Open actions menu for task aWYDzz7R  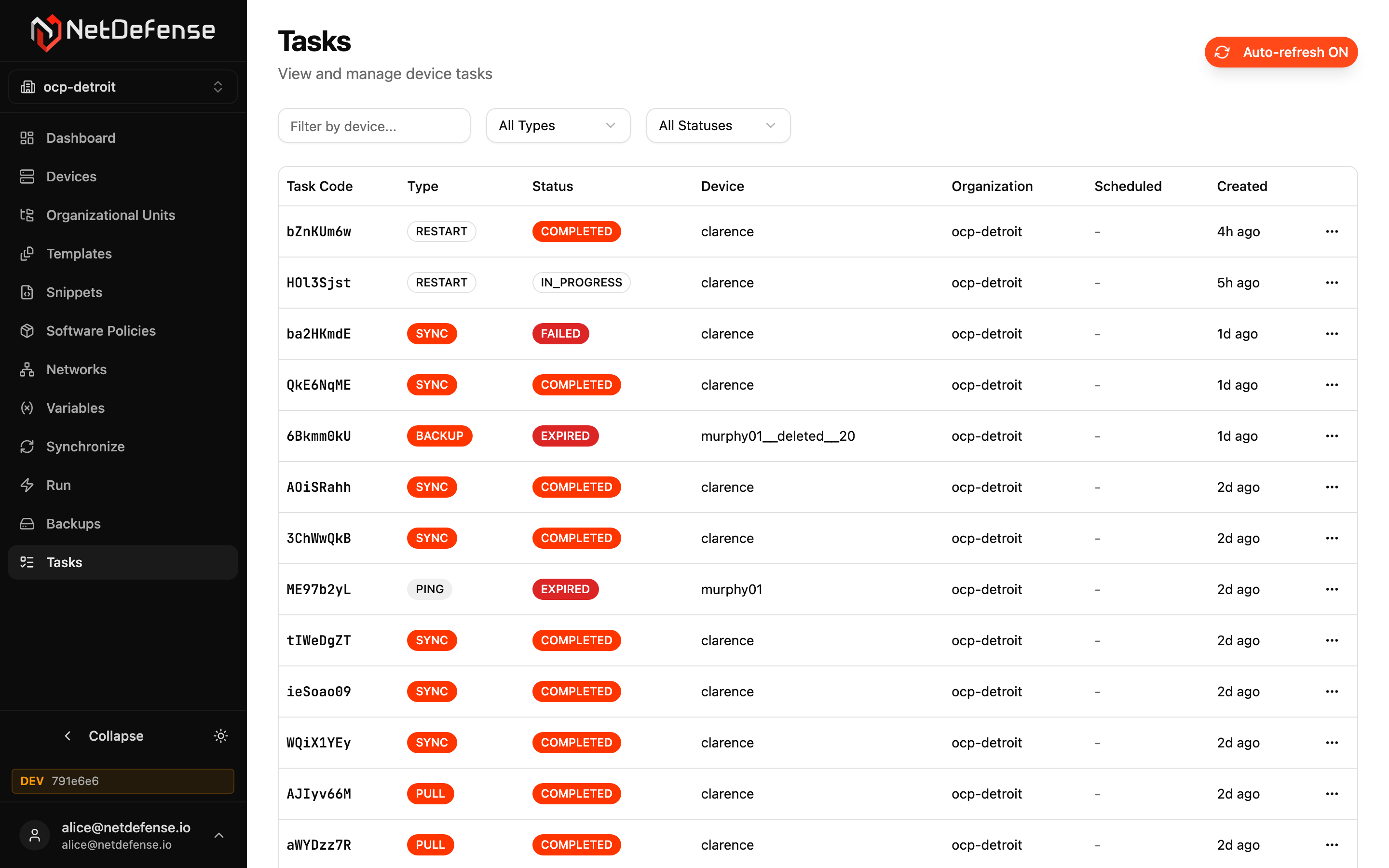coord(1332,844)
